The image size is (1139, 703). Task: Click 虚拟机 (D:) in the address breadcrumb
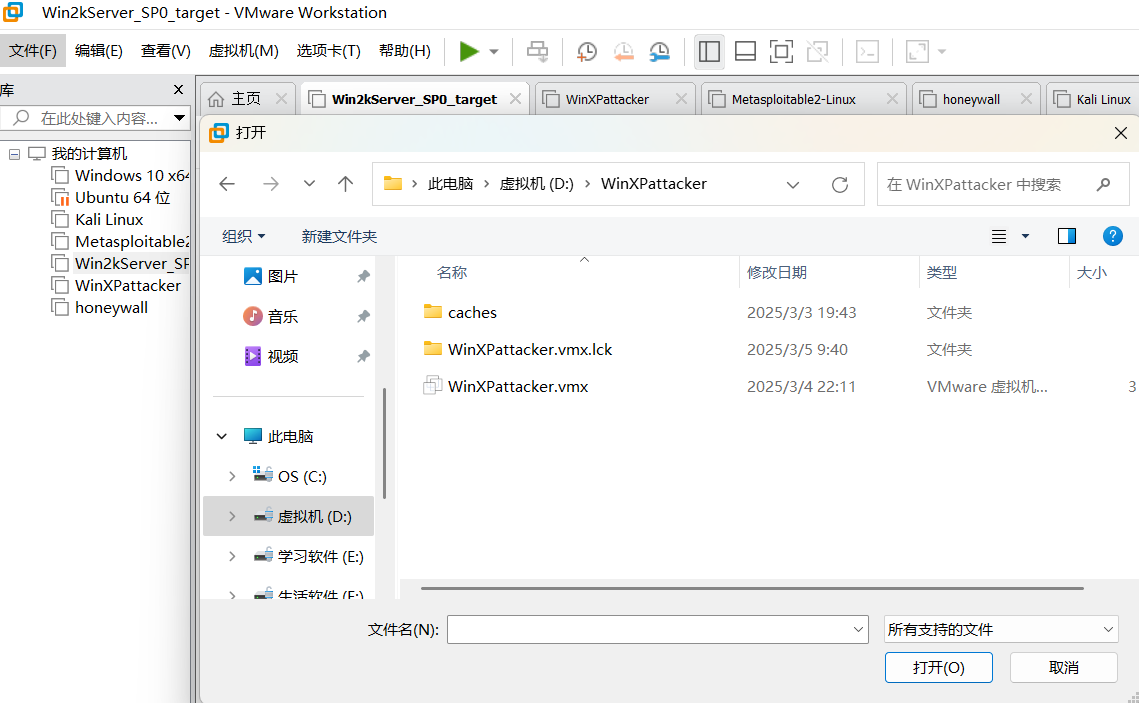tap(537, 184)
